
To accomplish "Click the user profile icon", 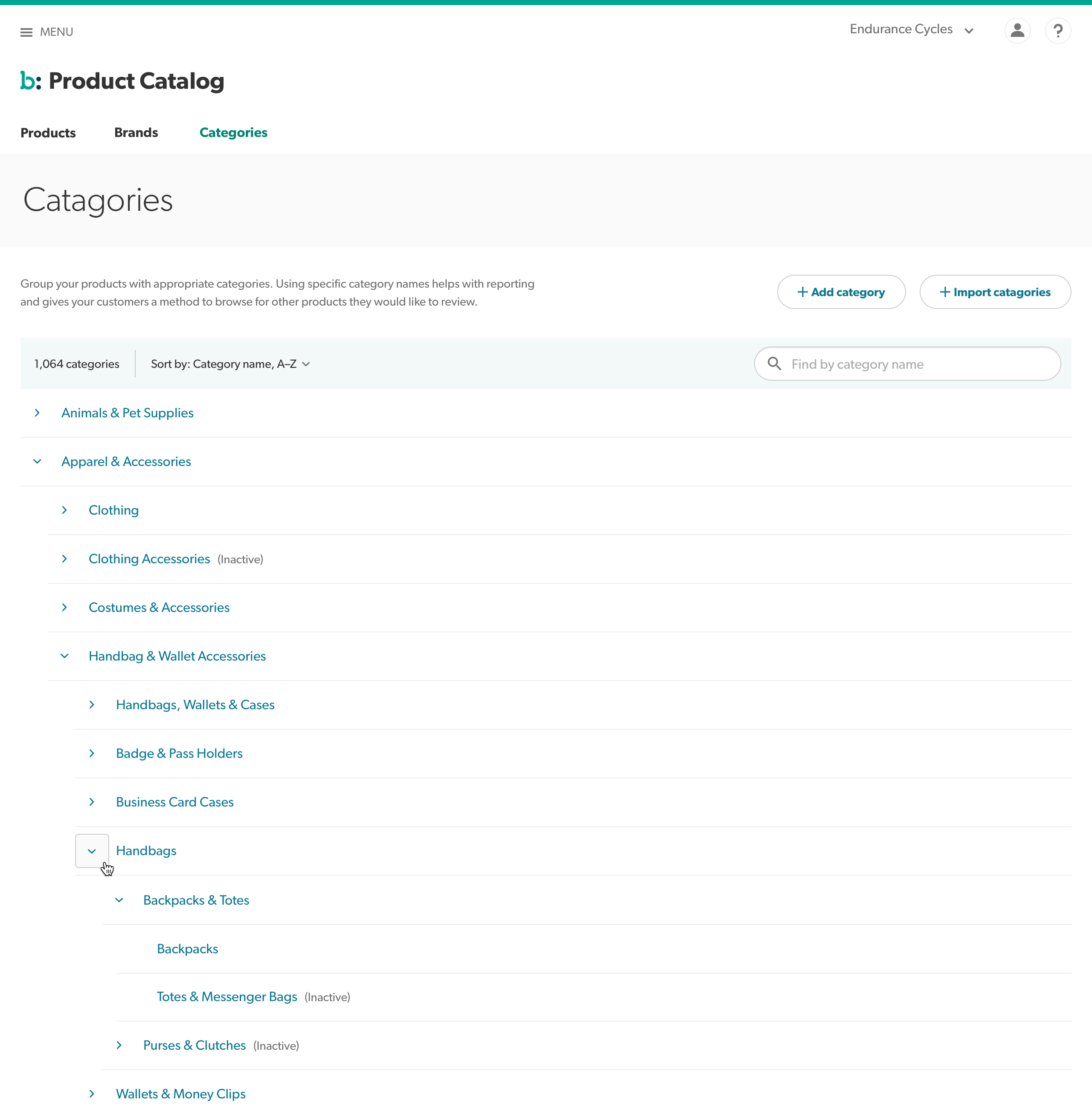I will coord(1017,30).
